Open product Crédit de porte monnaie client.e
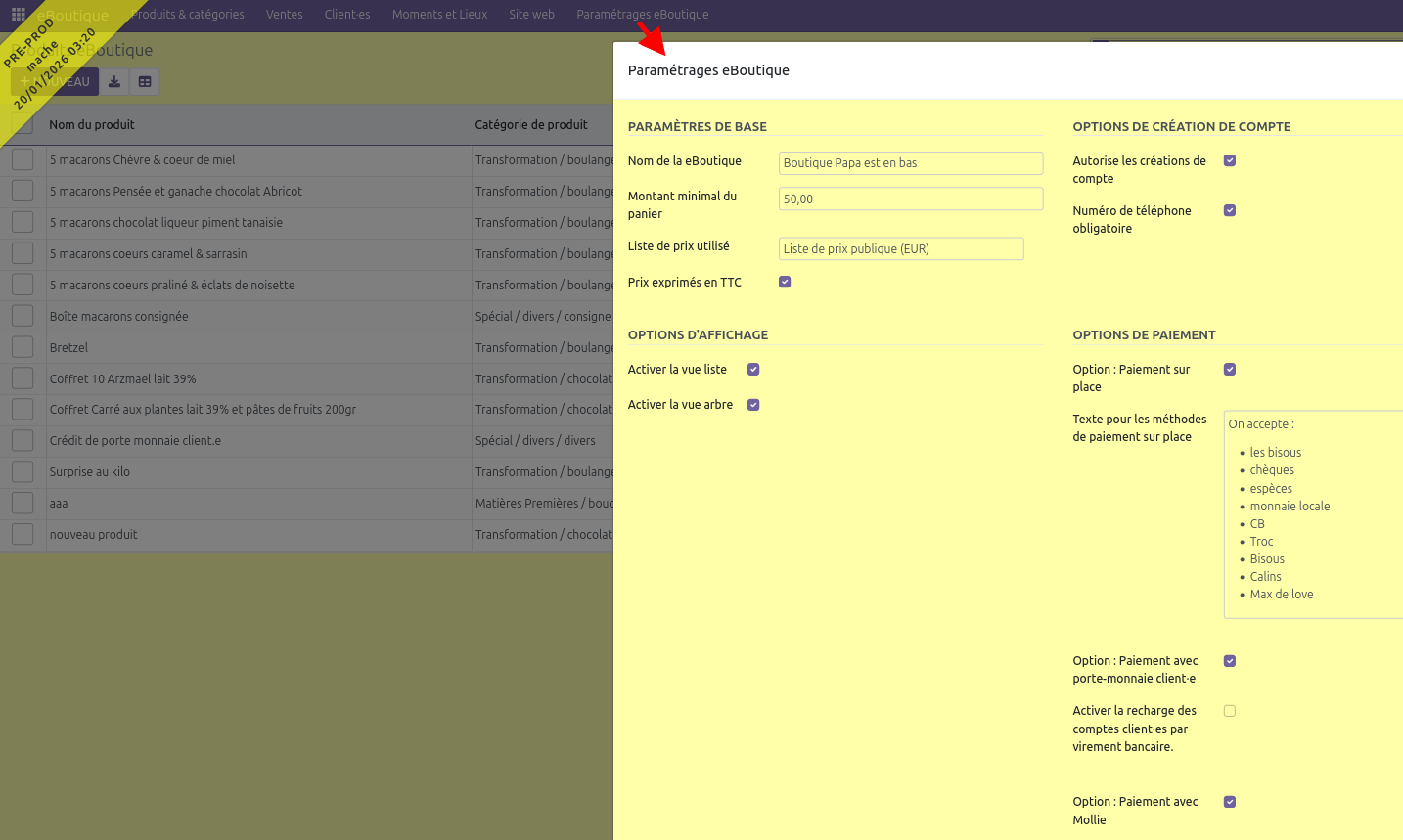The height and width of the screenshot is (840, 1403). pyautogui.click(x=135, y=441)
